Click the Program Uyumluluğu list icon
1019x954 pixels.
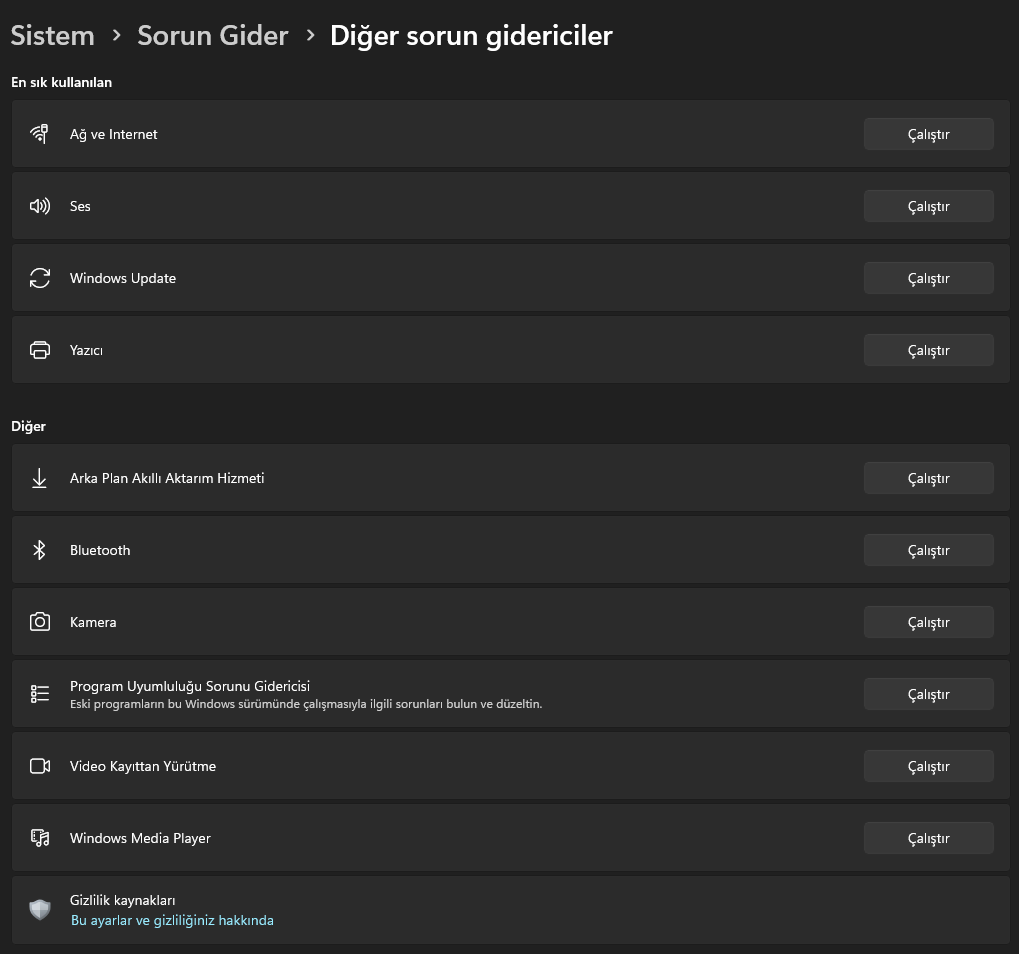point(40,693)
